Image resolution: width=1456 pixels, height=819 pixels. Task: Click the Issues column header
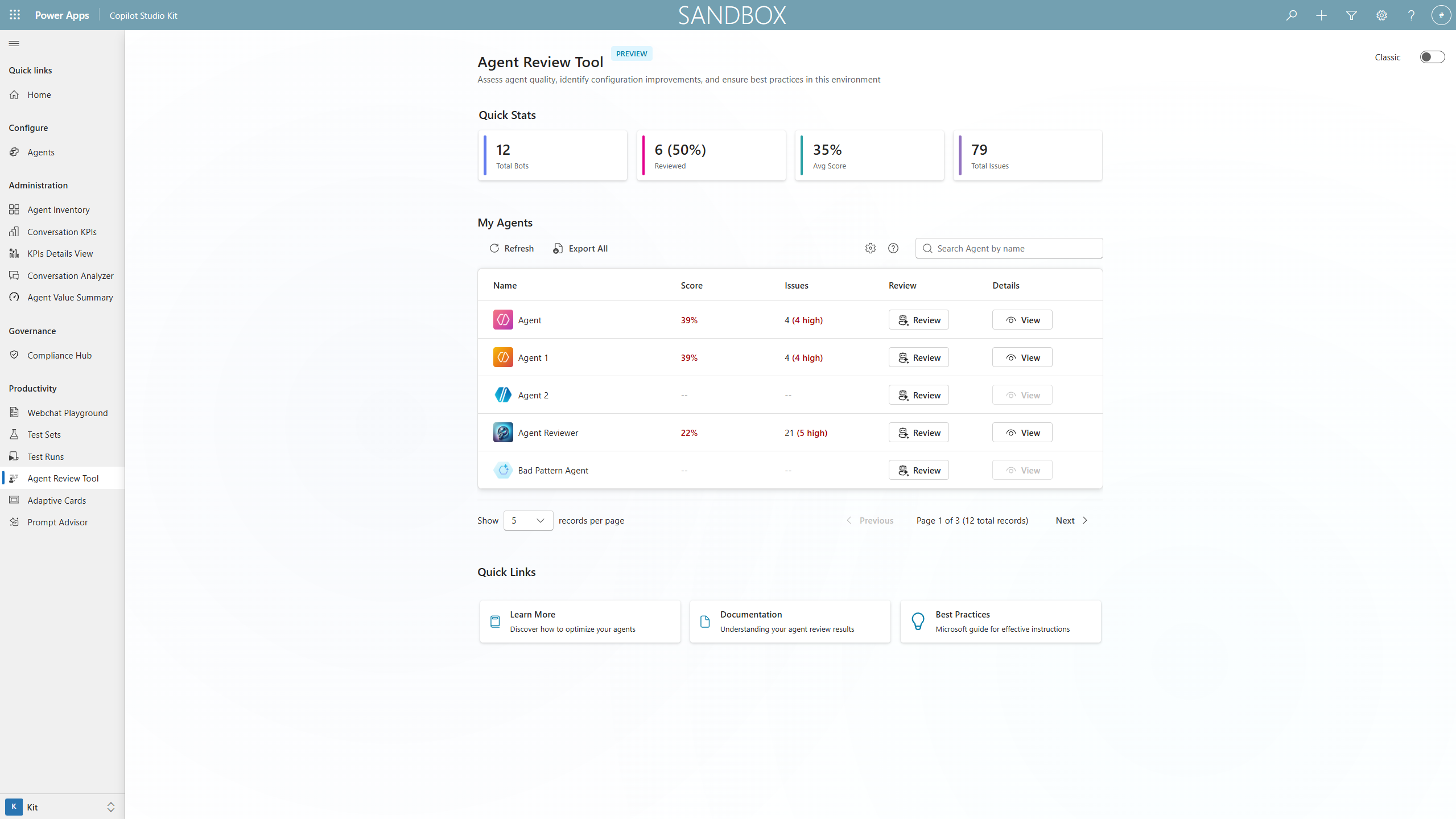(x=796, y=285)
